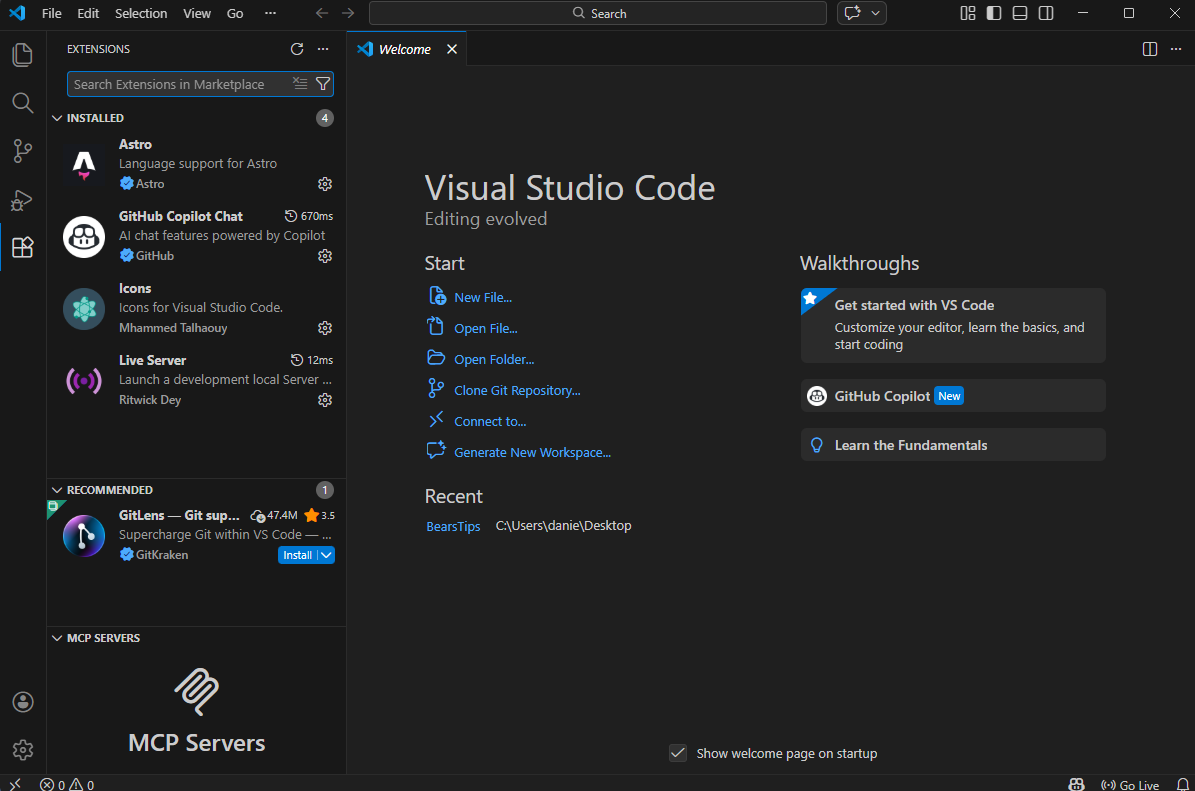Viewport: 1195px width, 791px height.
Task: Toggle the Primary Side Bar visibility
Action: pyautogui.click(x=993, y=13)
